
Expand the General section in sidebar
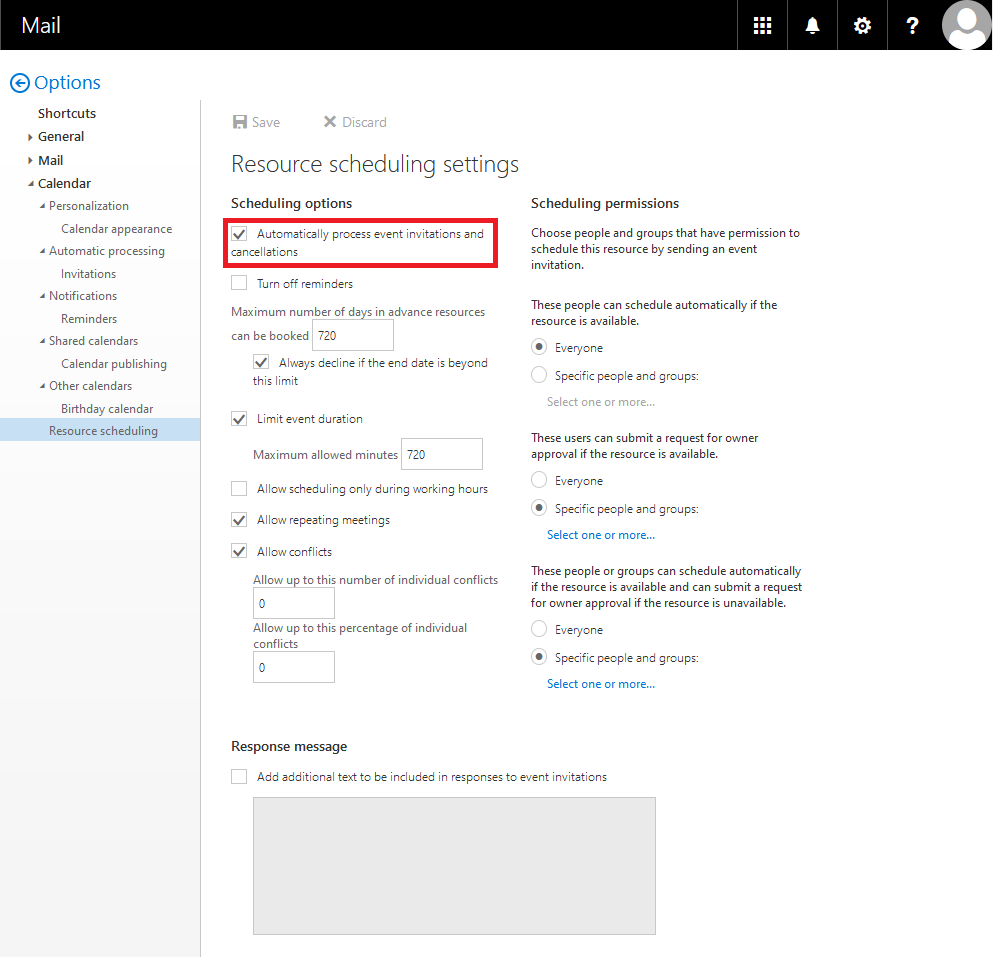31,137
